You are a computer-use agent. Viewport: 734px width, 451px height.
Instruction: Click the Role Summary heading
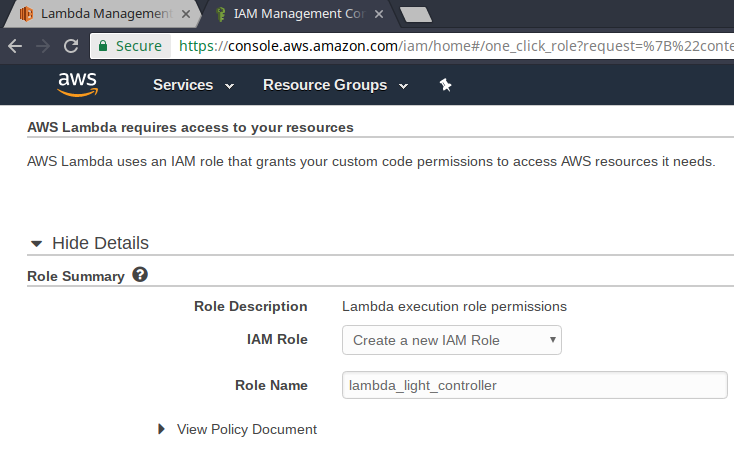click(x=76, y=276)
